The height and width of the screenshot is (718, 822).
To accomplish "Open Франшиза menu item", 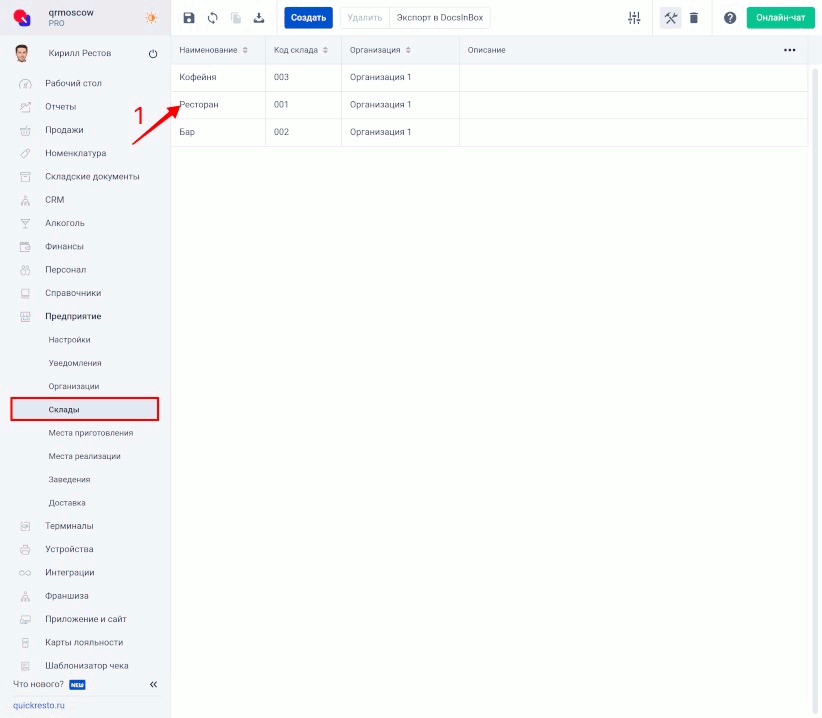I will tap(67, 596).
